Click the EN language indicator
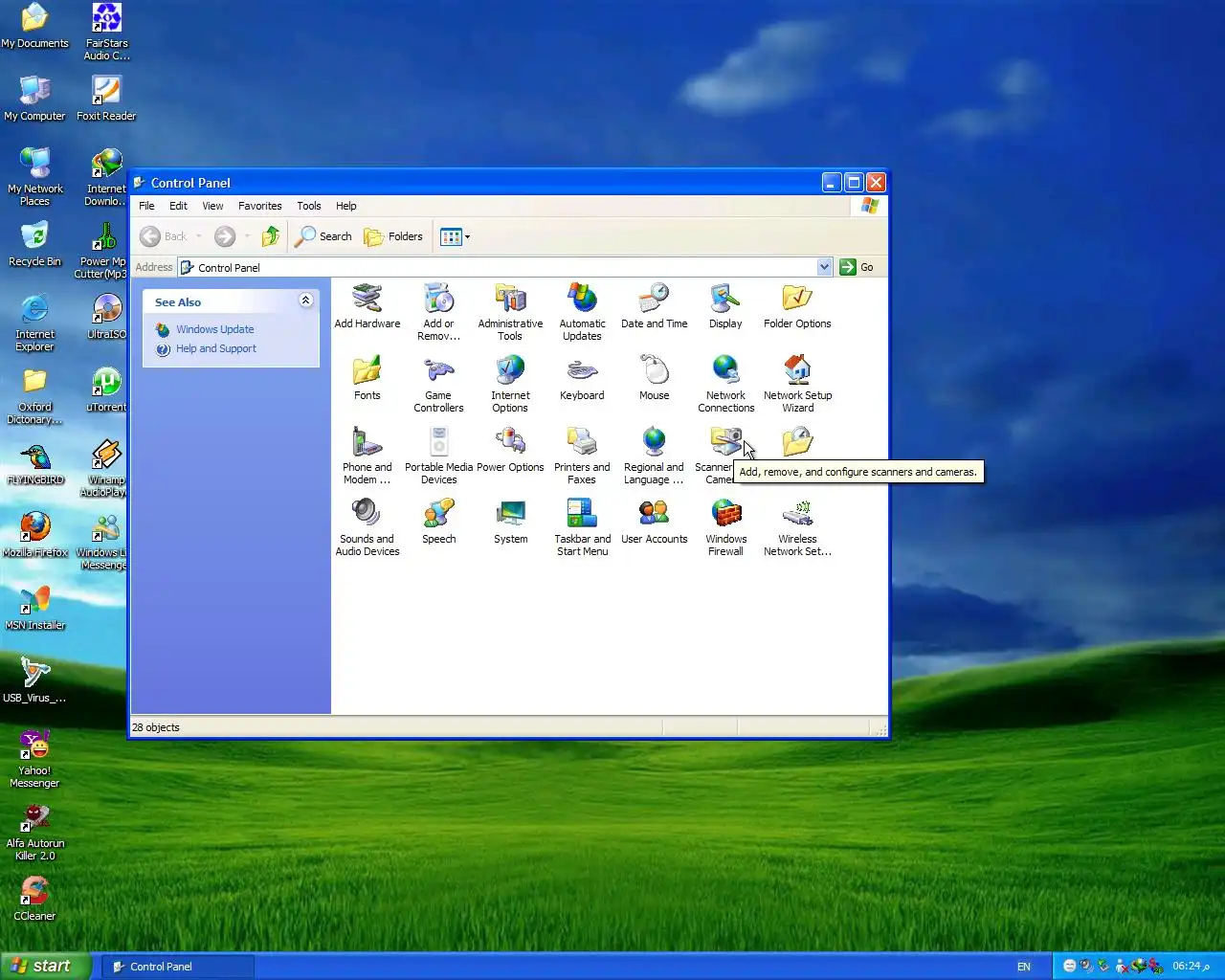 (1023, 967)
